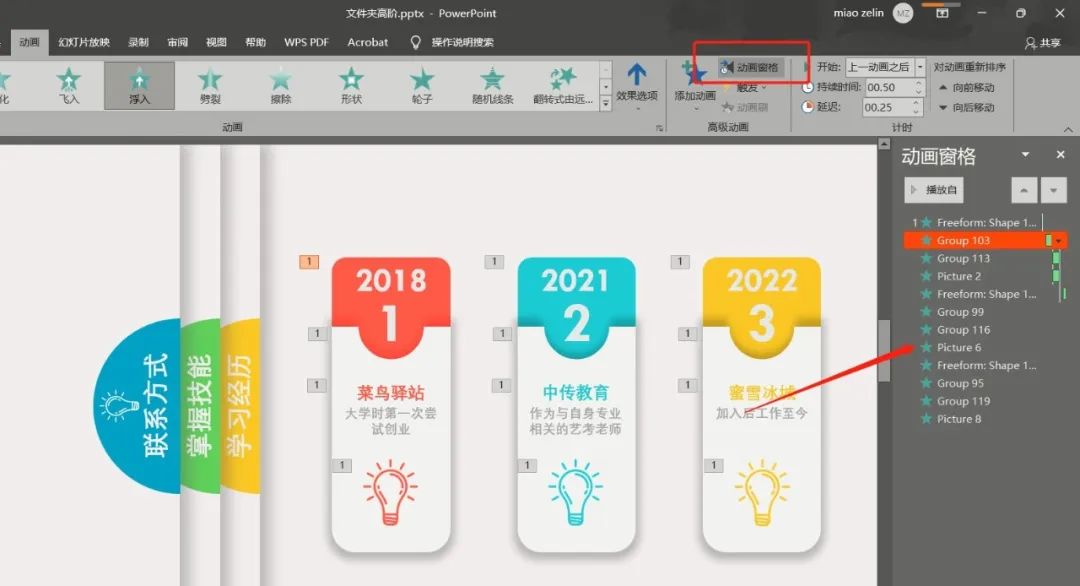The image size is (1080, 586).
Task: Open 效果选项 effect options
Action: (636, 83)
